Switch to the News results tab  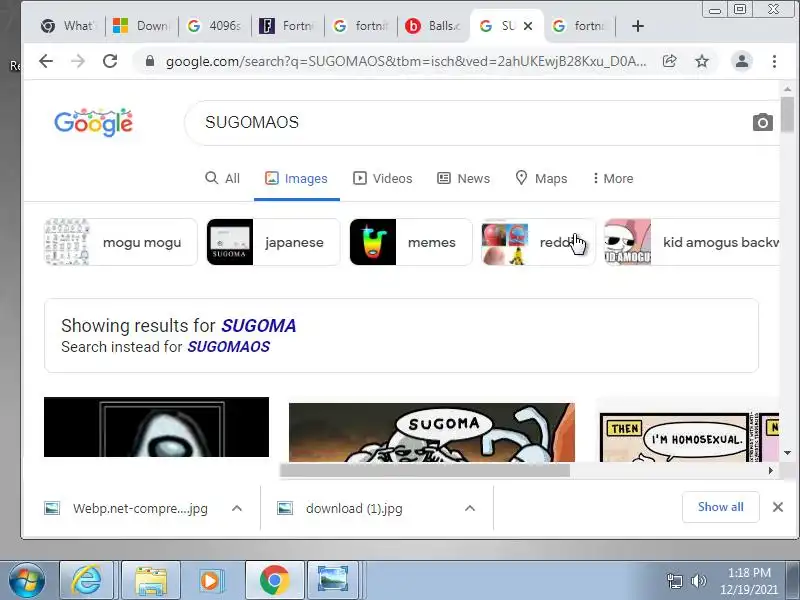click(464, 178)
